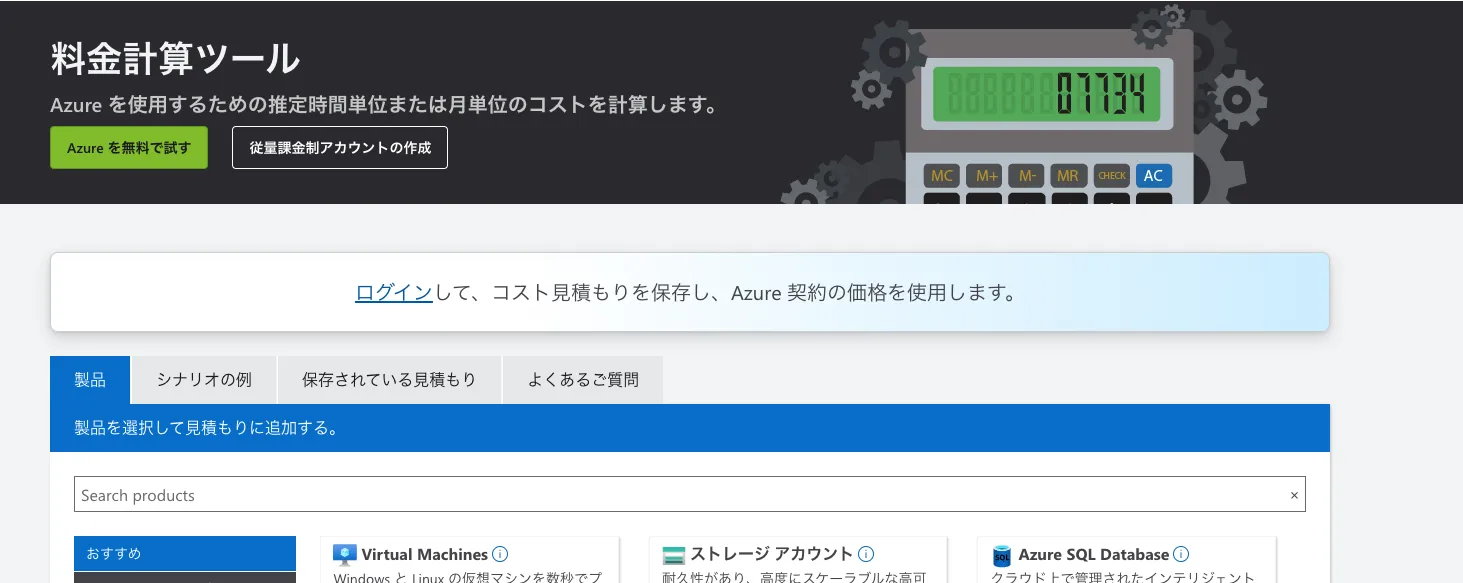
Task: Click the 料金計算ツール heading
Action: 175,59
